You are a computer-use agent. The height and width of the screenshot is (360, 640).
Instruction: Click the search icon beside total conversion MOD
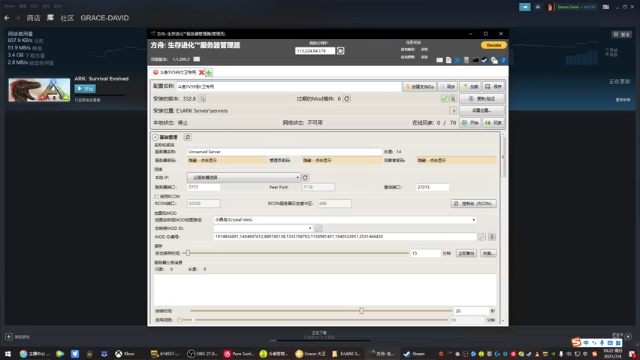pyautogui.click(x=318, y=228)
